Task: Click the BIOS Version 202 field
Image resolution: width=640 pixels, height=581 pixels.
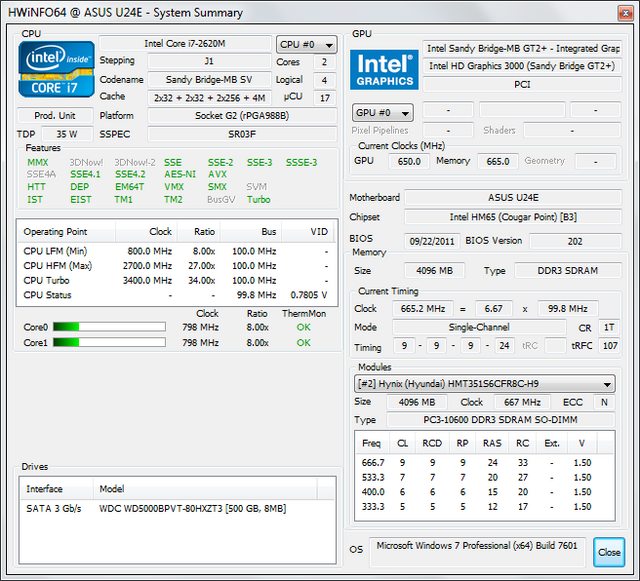Action: tap(575, 241)
